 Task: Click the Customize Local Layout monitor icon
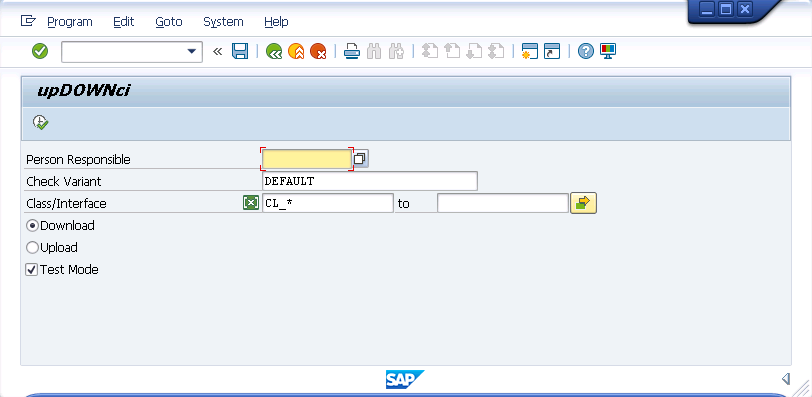point(608,51)
